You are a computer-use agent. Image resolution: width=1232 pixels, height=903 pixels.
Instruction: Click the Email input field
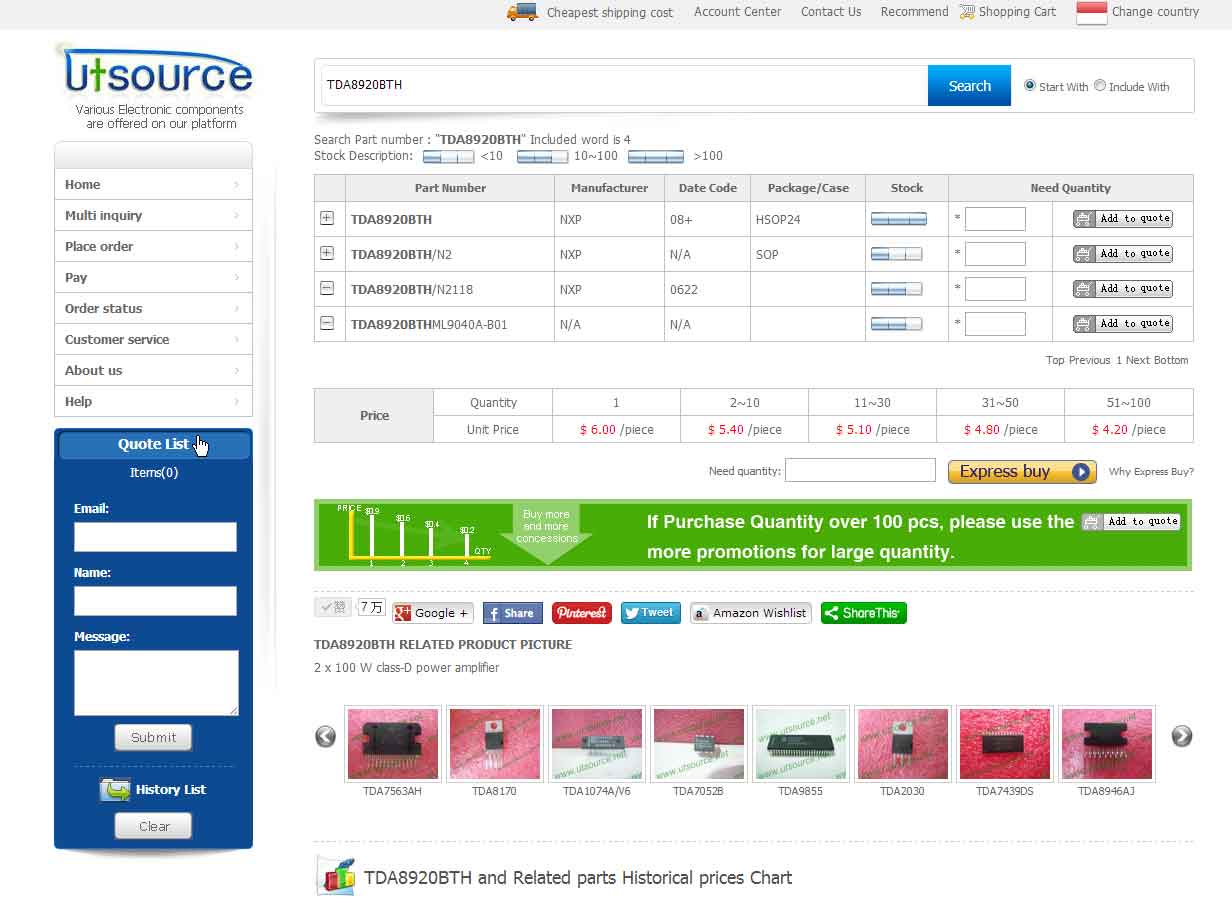(x=155, y=537)
